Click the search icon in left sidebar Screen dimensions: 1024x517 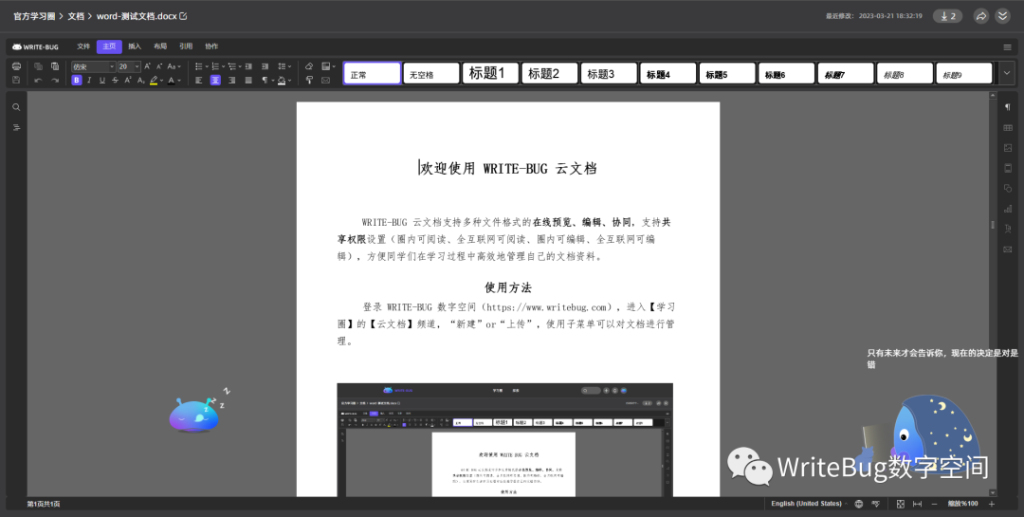(x=16, y=107)
